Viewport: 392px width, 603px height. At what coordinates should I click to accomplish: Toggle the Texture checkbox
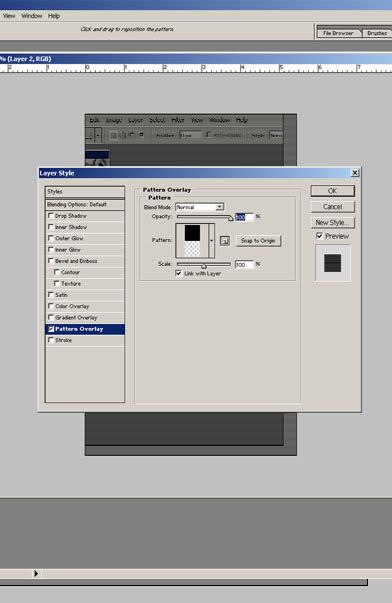[57, 283]
